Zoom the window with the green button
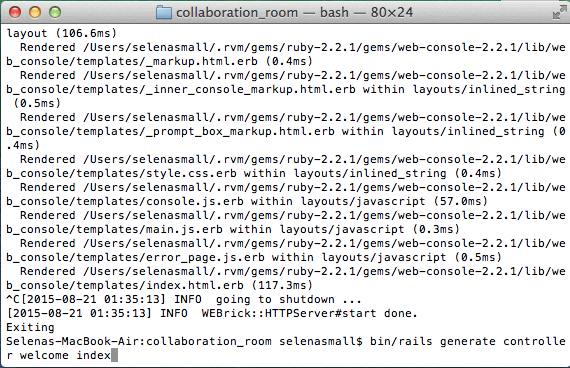This screenshot has width=570, height=368. coord(55,12)
